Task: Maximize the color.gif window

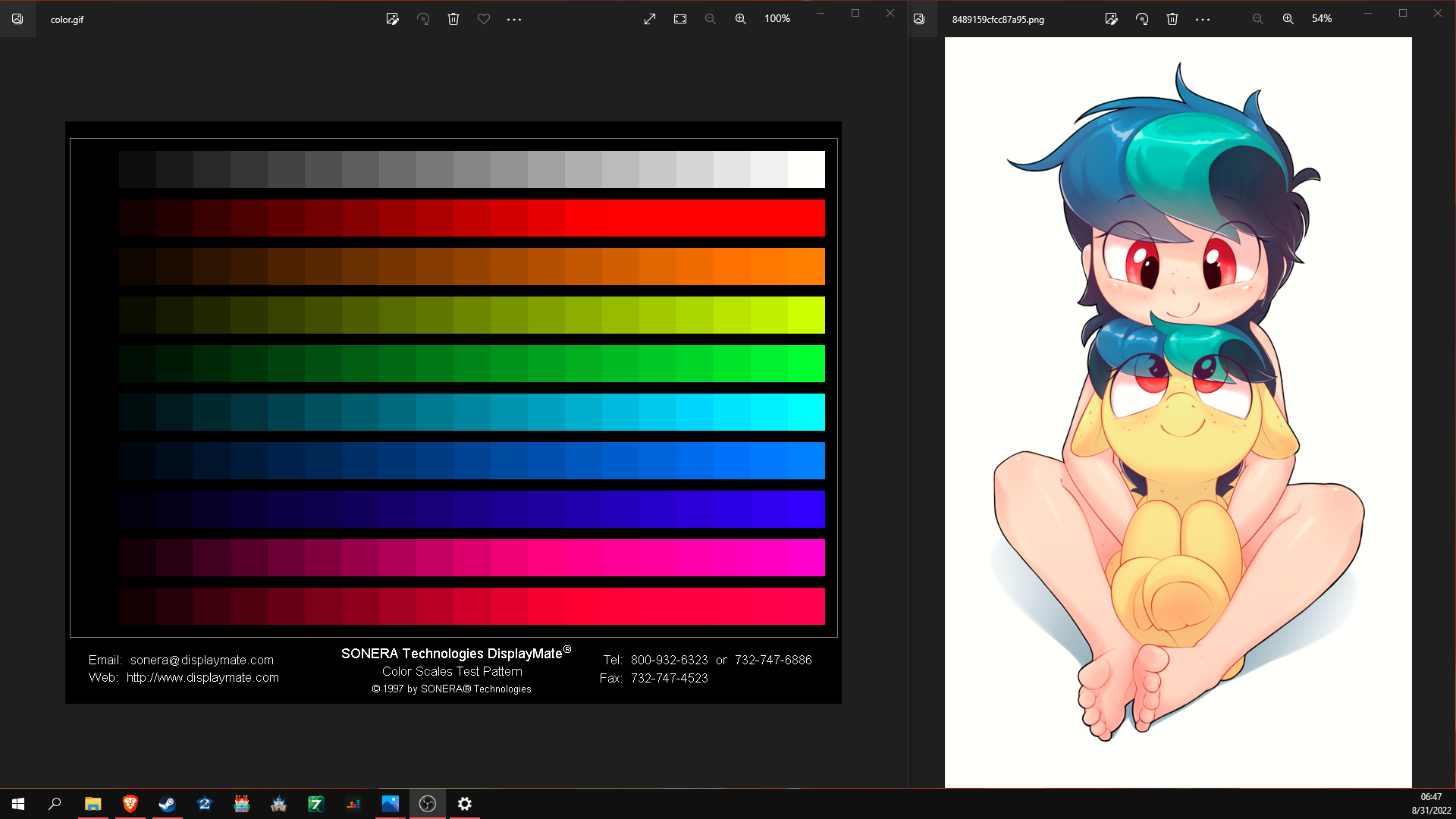Action: (x=855, y=13)
